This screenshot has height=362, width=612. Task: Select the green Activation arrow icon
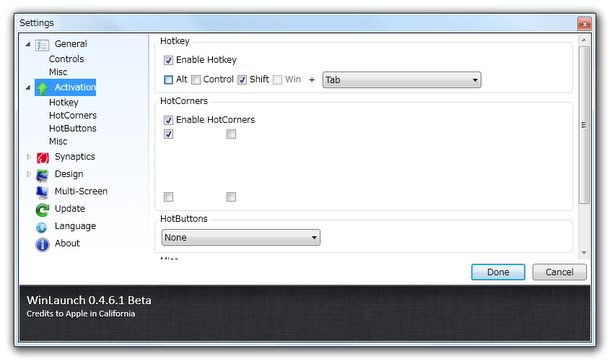tap(42, 88)
